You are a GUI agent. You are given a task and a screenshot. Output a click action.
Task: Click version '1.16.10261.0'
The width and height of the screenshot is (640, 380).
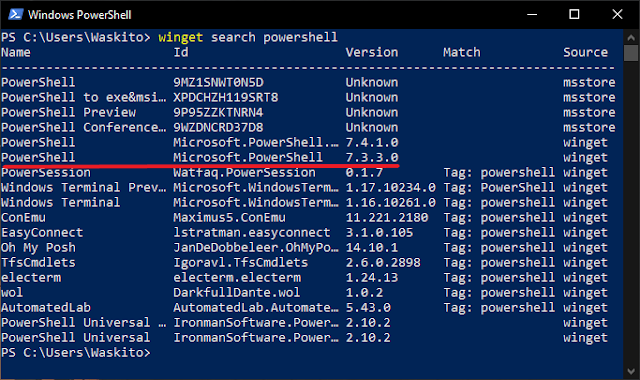click(391, 202)
